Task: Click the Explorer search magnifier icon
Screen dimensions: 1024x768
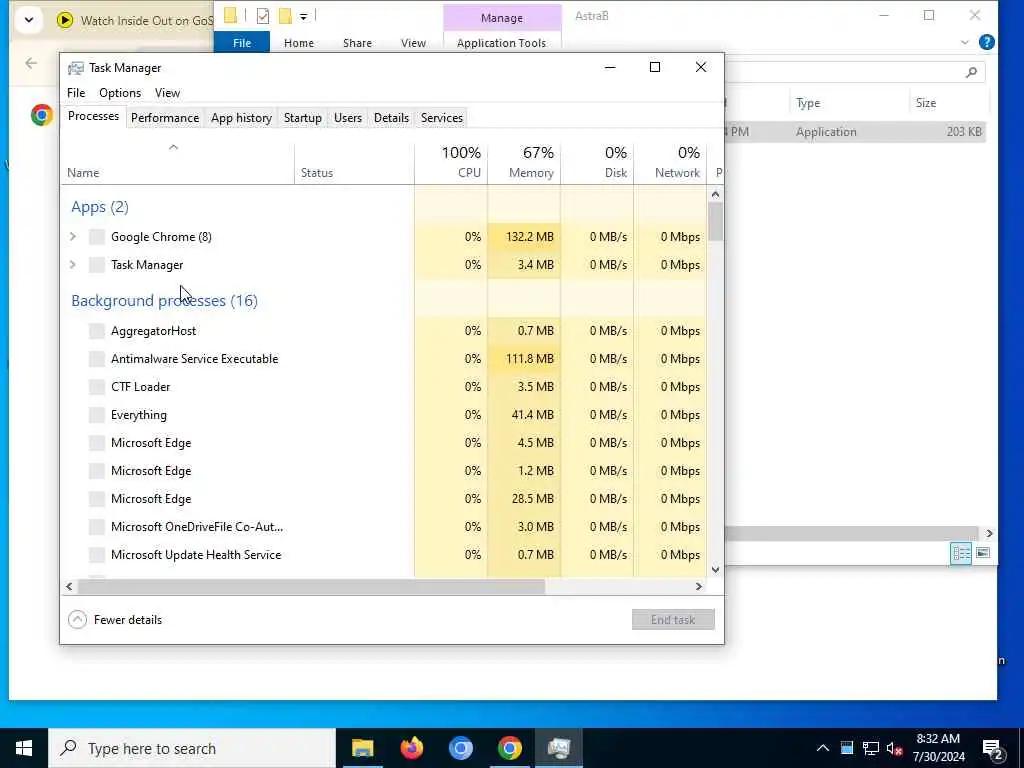Action: tap(971, 72)
